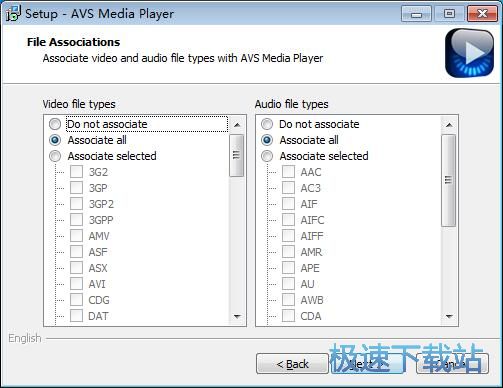The width and height of the screenshot is (503, 388).
Task: Click the 'English' language label
Action: point(25,338)
